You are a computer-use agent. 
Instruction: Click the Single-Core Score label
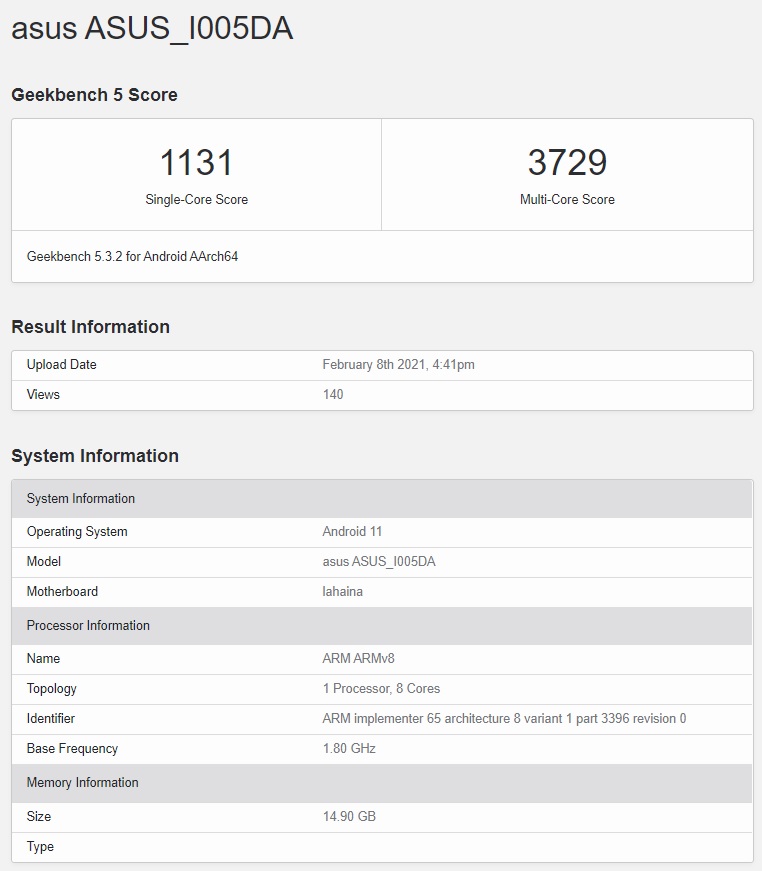(196, 199)
